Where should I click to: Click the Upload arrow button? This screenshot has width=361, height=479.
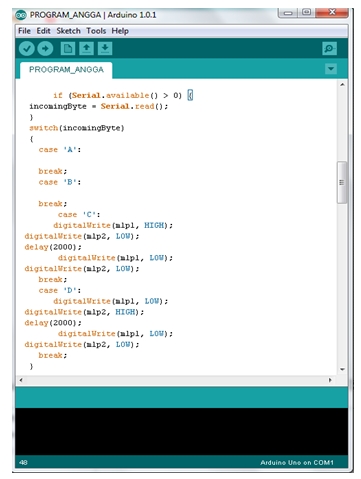coord(45,49)
